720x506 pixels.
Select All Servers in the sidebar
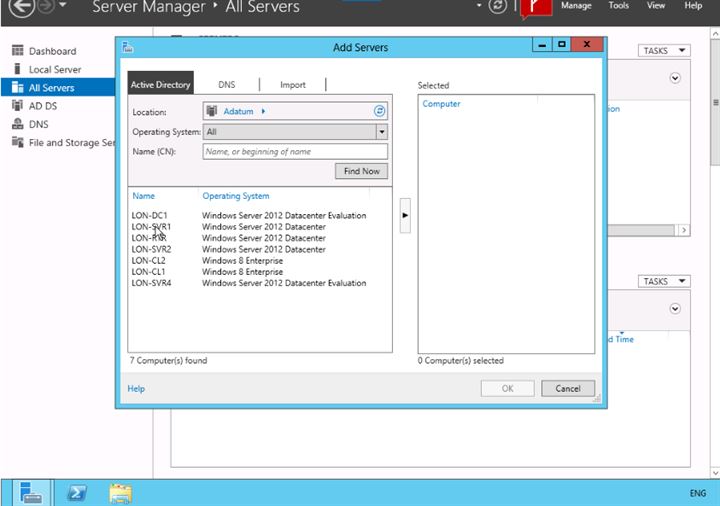click(x=58, y=87)
